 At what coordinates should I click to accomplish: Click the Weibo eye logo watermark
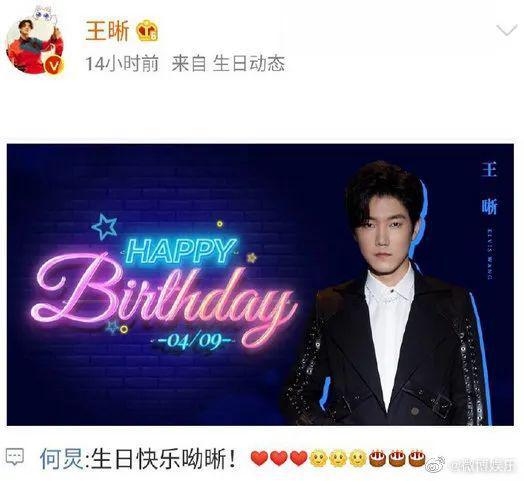click(435, 465)
